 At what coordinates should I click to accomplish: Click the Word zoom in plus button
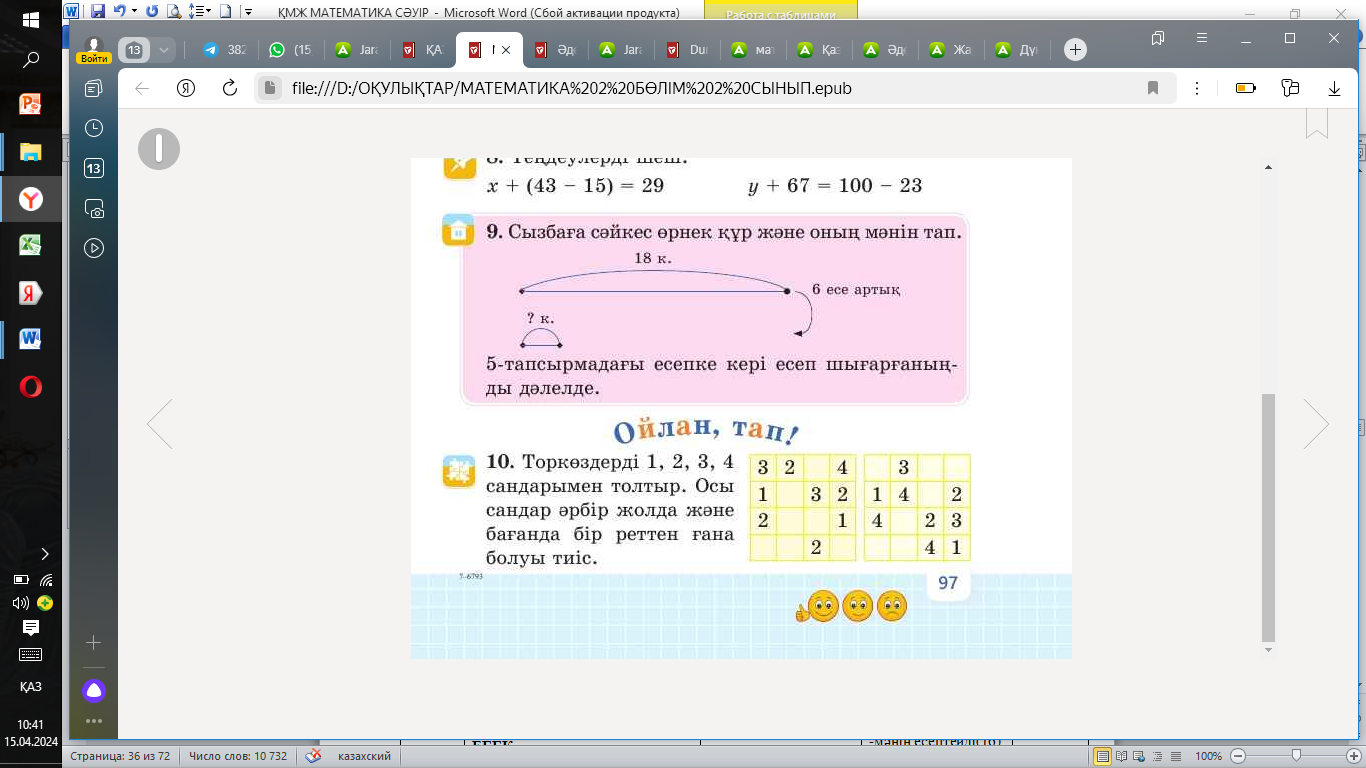pos(1354,756)
